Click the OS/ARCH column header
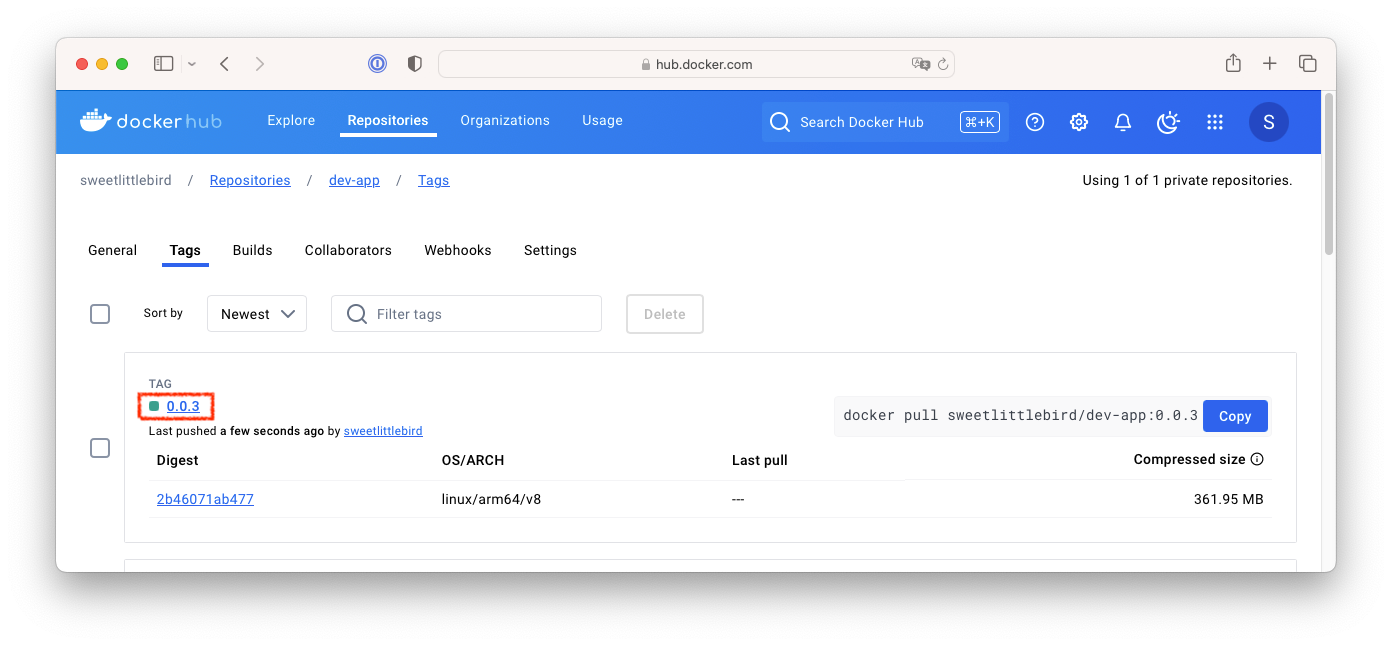The image size is (1392, 646). tap(473, 461)
